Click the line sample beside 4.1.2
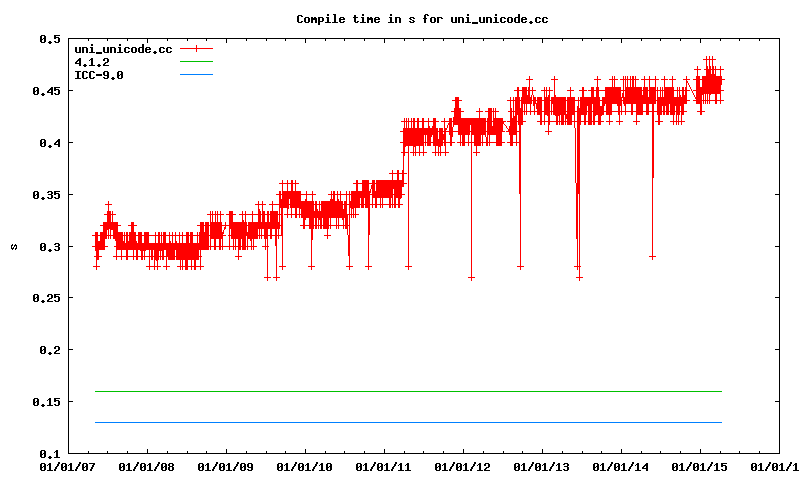800x480 pixels. coord(197,62)
